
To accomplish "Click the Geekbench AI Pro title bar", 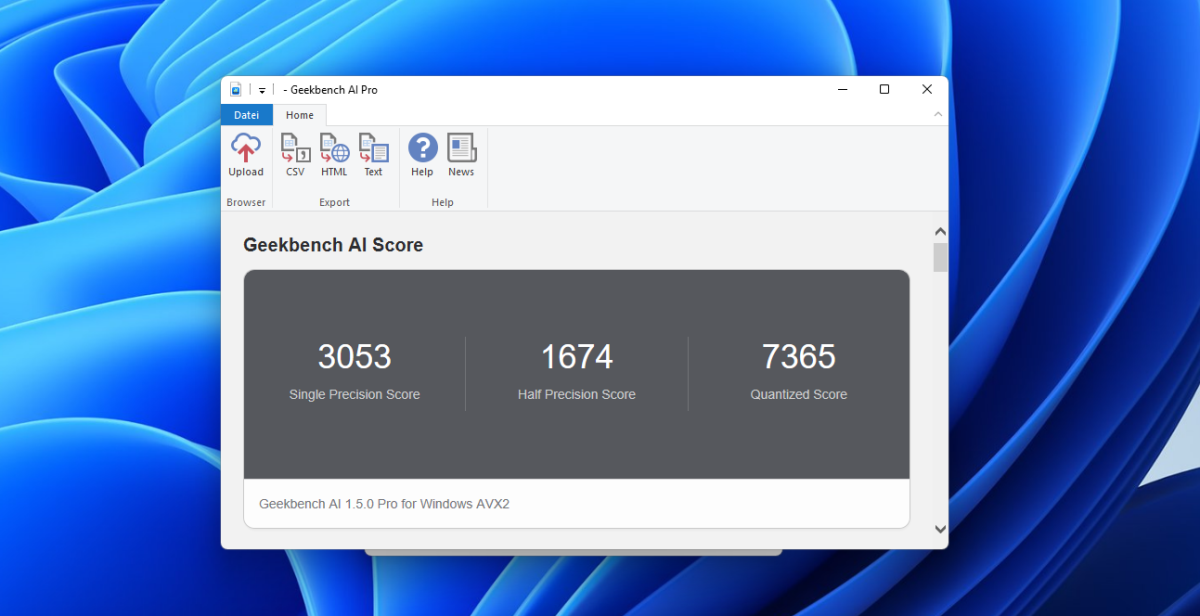I will [600, 89].
